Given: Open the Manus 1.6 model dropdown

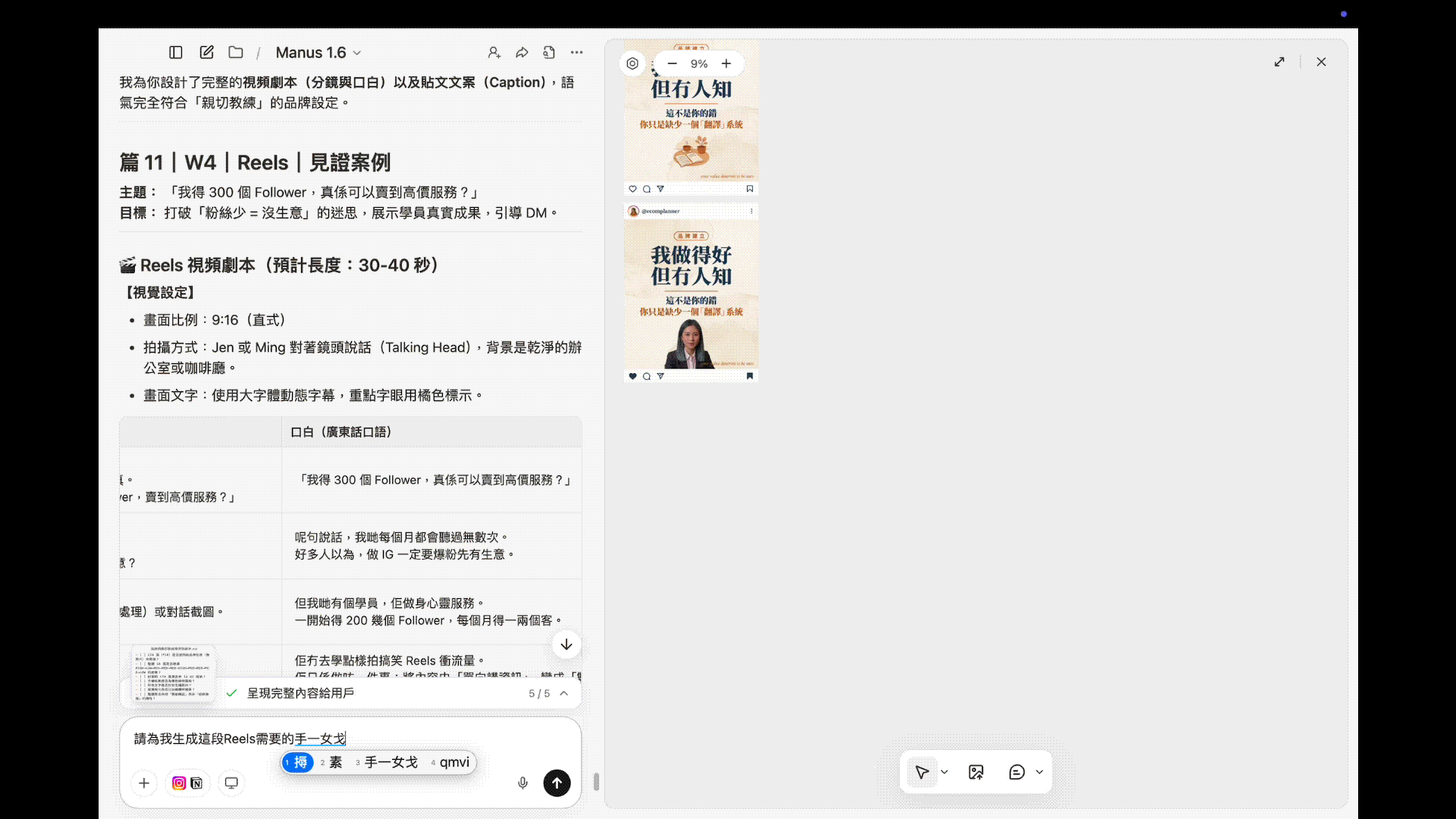Looking at the screenshot, I should (318, 52).
